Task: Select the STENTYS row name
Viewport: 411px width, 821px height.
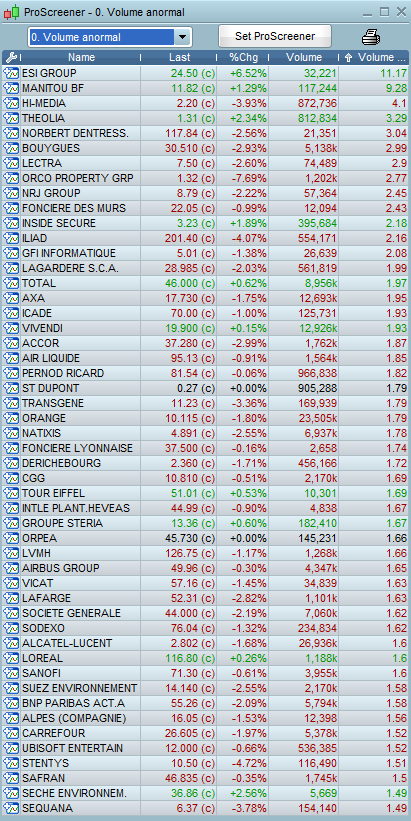Action: 45,763
